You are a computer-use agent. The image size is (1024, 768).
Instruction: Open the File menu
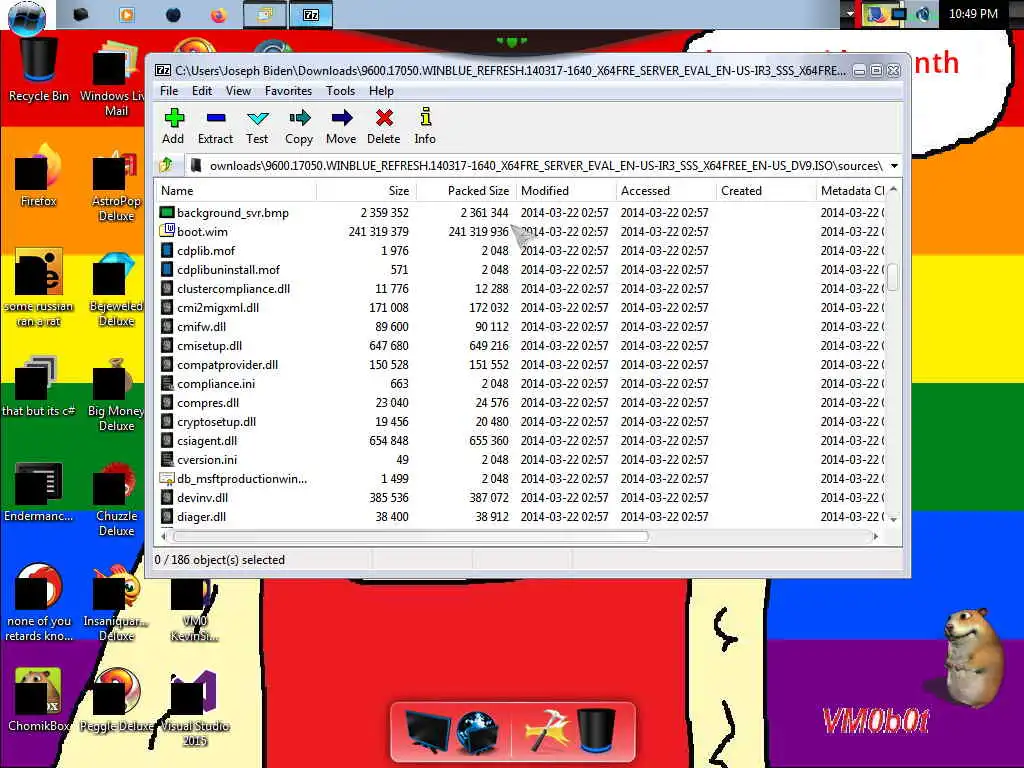click(x=169, y=91)
